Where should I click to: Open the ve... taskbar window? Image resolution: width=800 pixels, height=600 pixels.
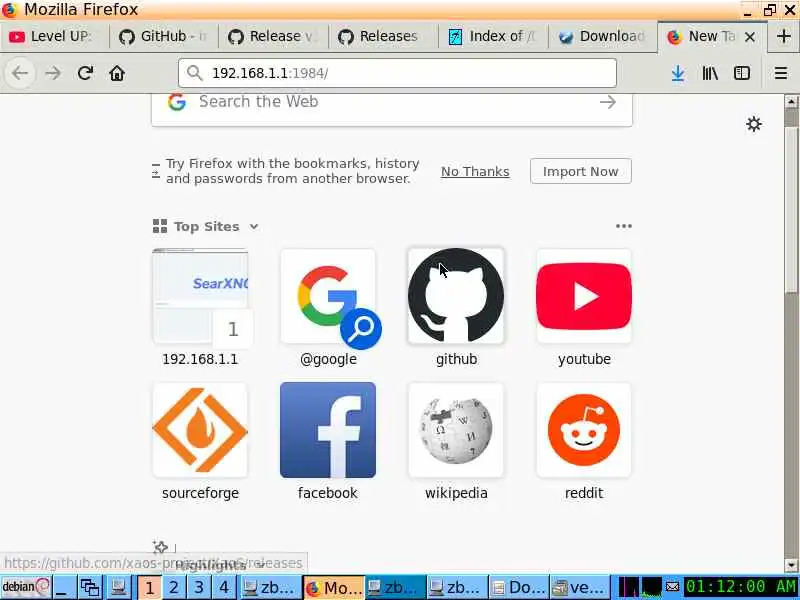coord(580,587)
